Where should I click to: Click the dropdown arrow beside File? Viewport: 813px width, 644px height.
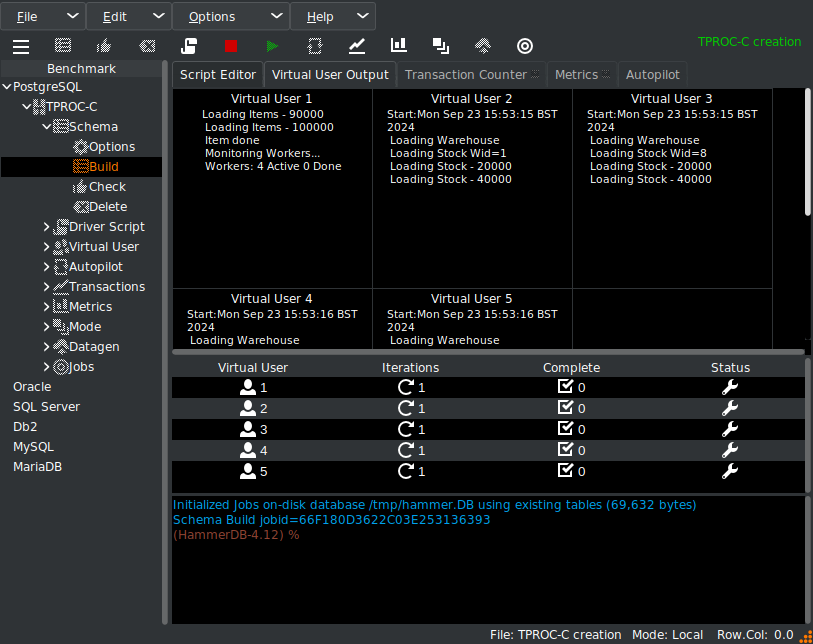pos(73,16)
